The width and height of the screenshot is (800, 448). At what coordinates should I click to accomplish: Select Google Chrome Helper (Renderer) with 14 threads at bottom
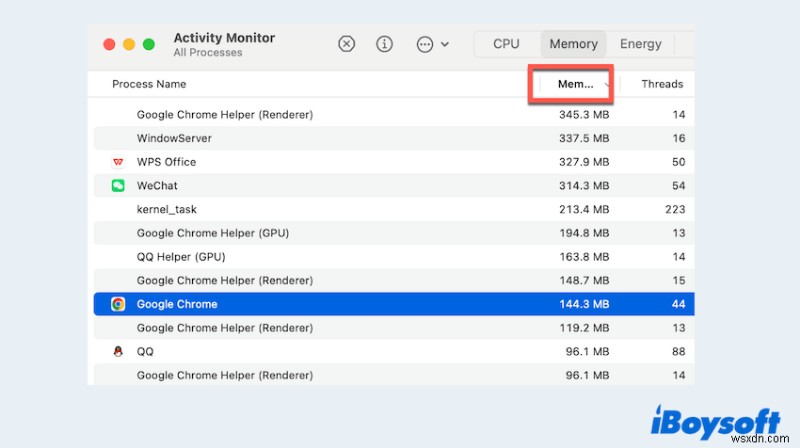pos(394,375)
